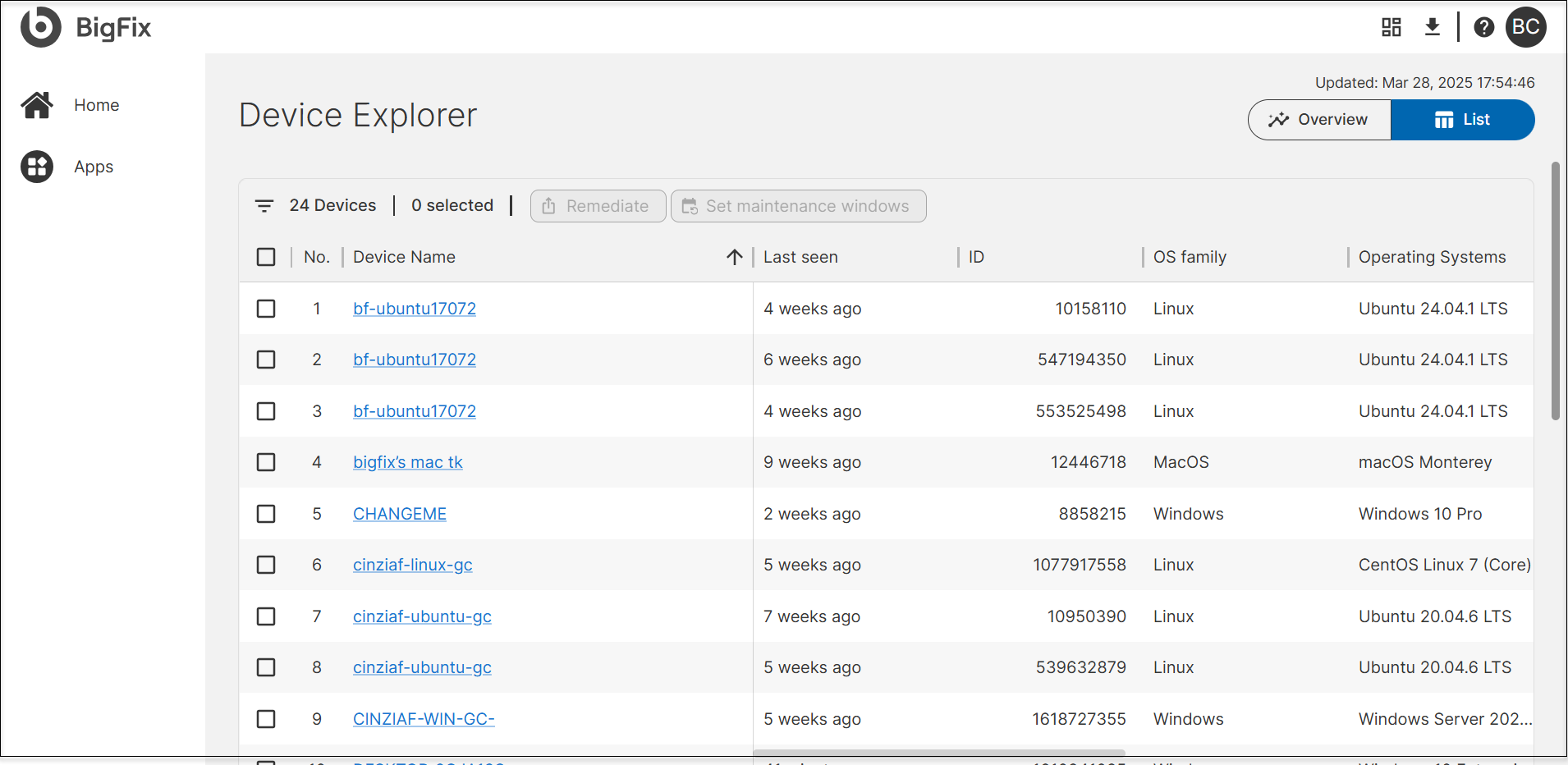Tick the checkbox for device ID 10950390
1568x765 pixels.
tap(266, 616)
